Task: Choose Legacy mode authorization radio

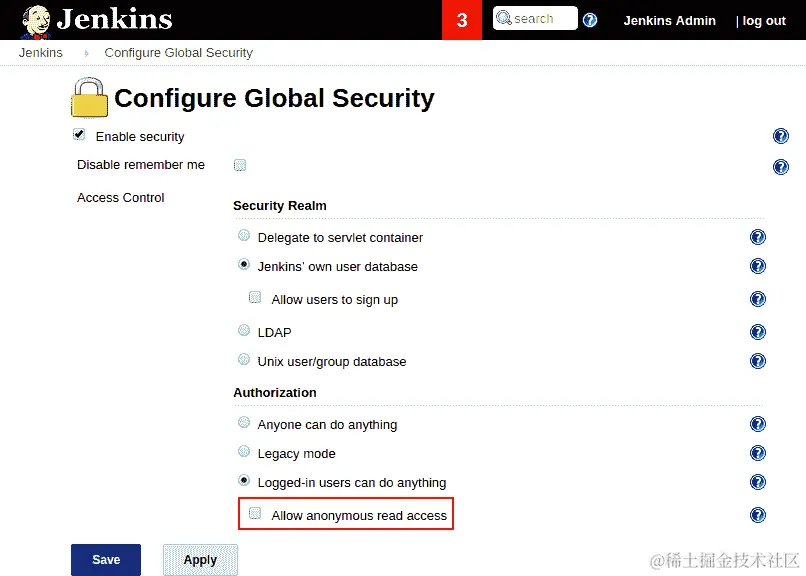Action: pyautogui.click(x=244, y=451)
